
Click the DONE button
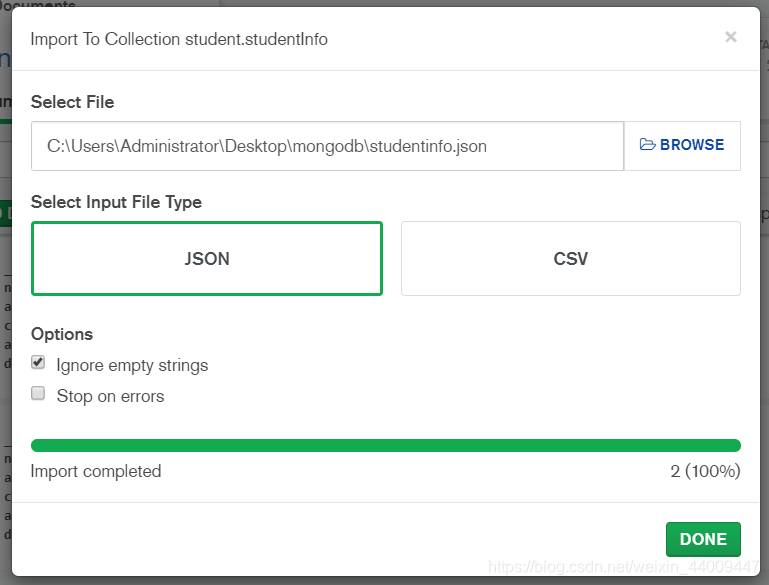[703, 539]
